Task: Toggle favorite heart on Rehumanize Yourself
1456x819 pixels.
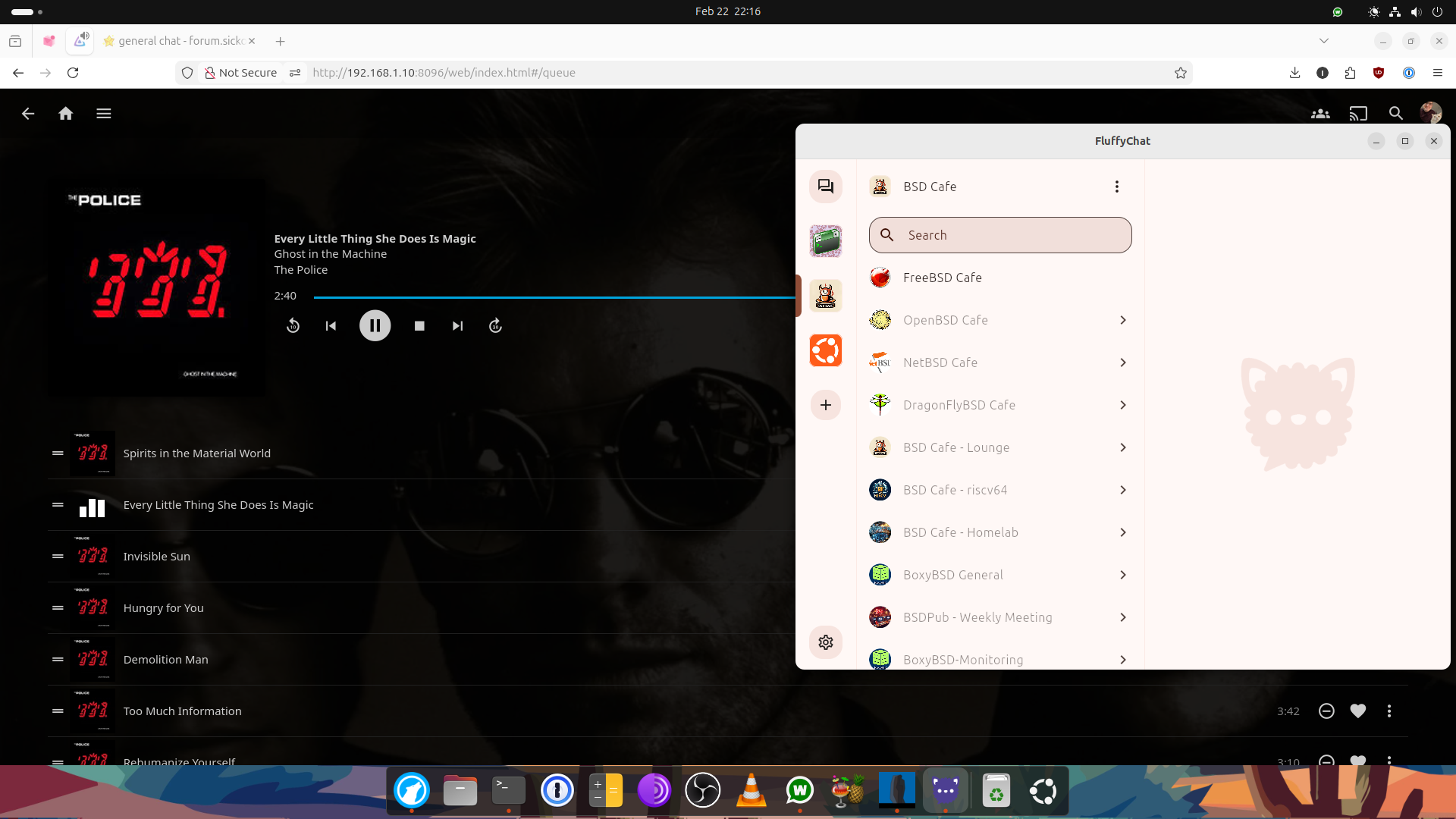Action: click(1357, 761)
